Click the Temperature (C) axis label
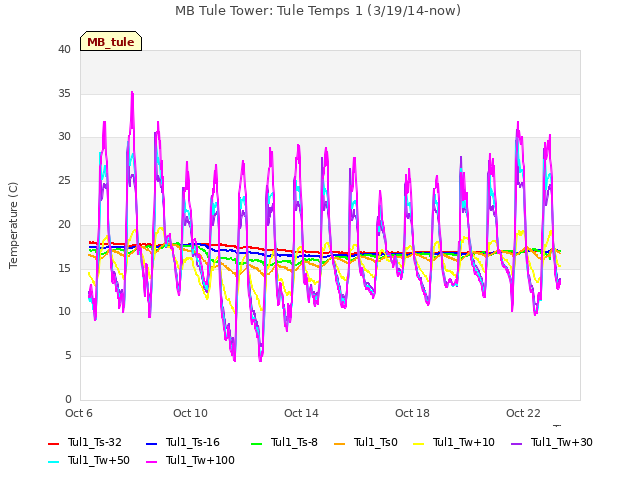This screenshot has width=640, height=480. (13, 225)
